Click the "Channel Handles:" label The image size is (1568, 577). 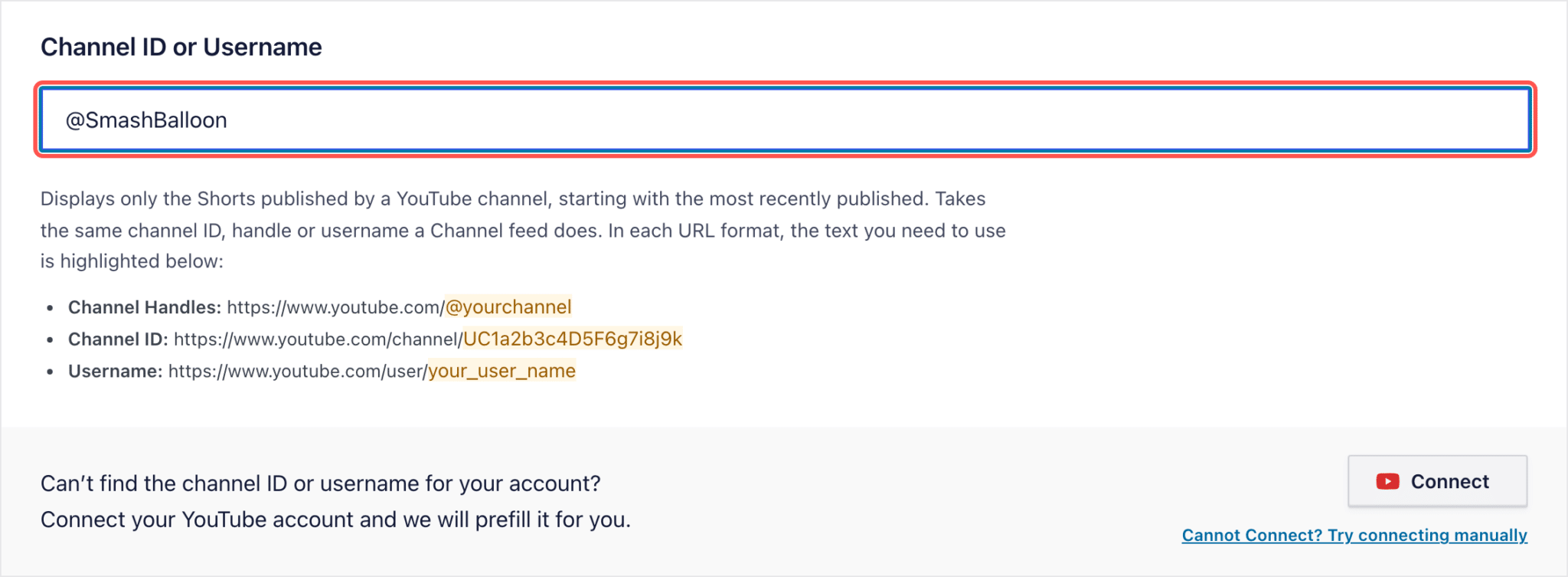[x=145, y=307]
